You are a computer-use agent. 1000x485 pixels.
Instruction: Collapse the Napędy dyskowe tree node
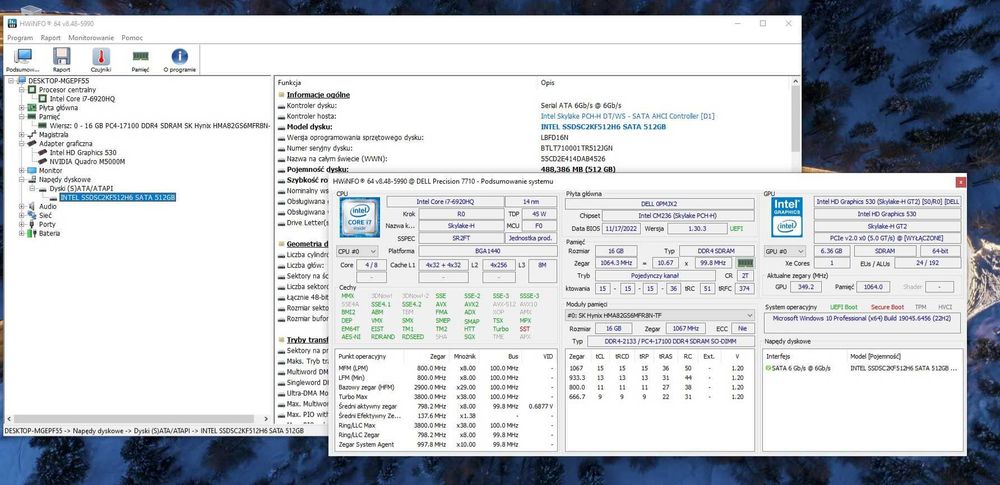pyautogui.click(x=22, y=179)
